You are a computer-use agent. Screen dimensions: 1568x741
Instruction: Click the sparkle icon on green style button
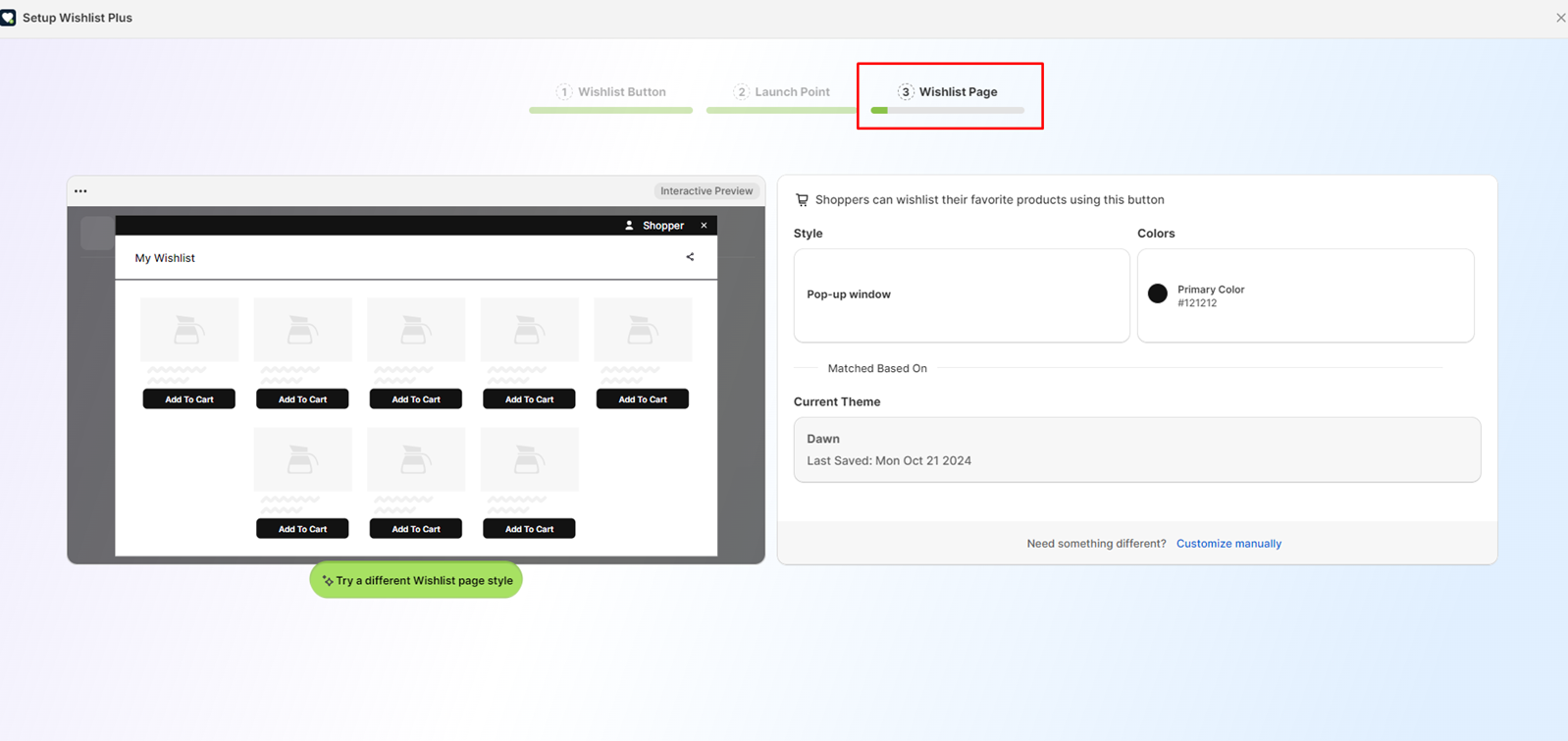click(328, 581)
